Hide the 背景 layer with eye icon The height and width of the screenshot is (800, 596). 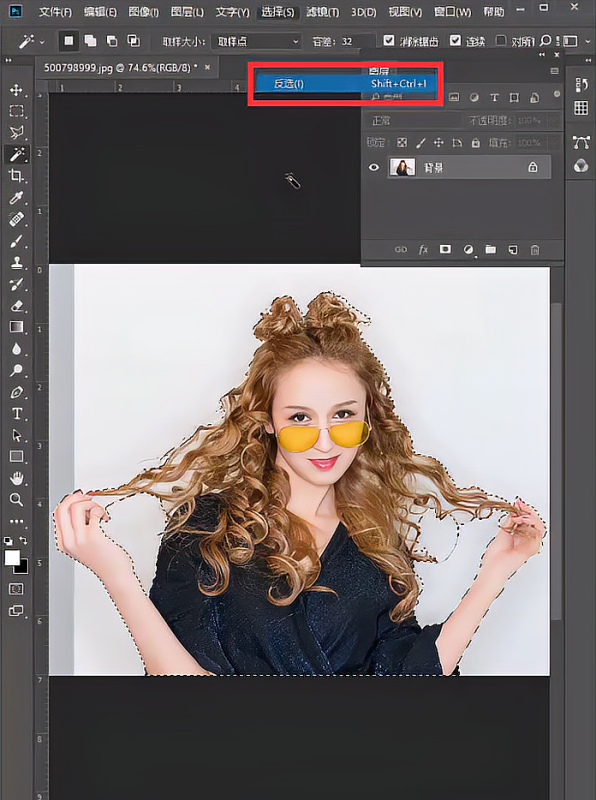click(374, 167)
